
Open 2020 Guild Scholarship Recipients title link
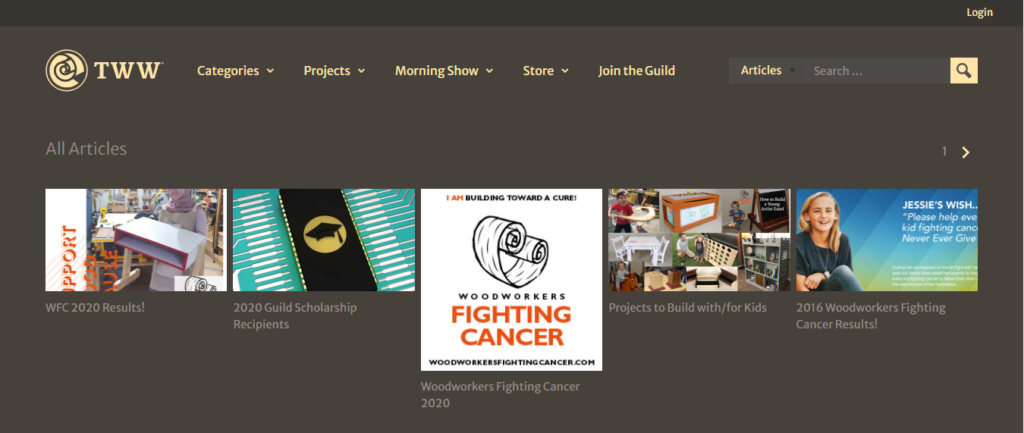click(295, 315)
